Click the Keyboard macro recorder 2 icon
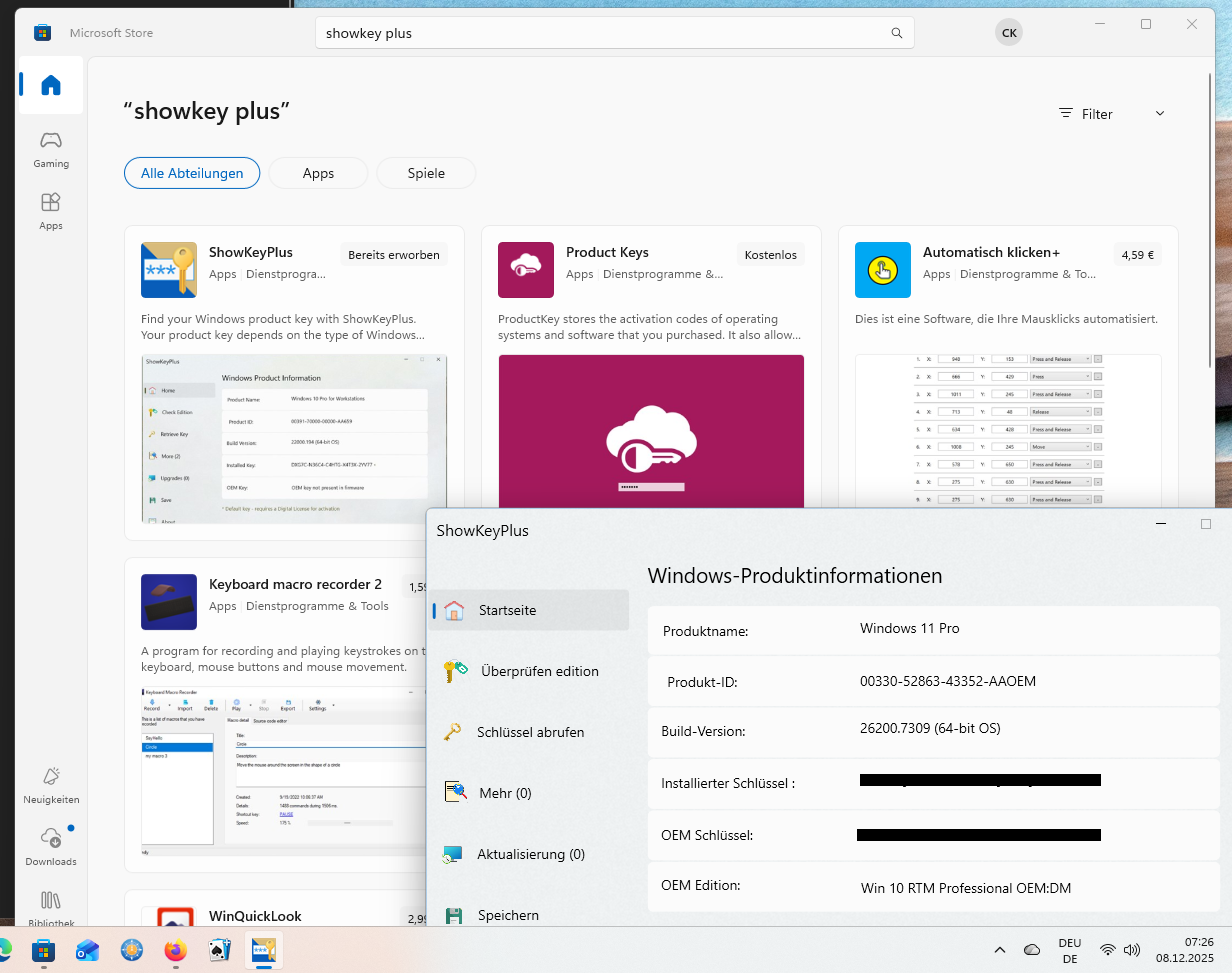This screenshot has width=1232, height=973. 169,602
